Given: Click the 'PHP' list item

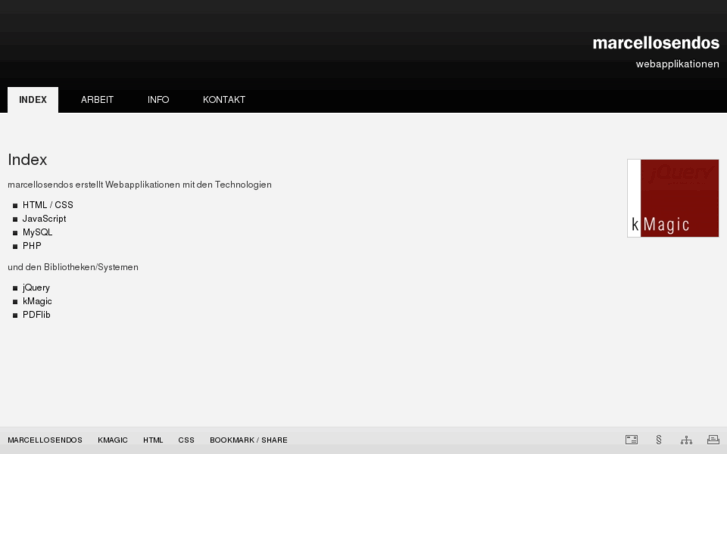Looking at the screenshot, I should (32, 246).
